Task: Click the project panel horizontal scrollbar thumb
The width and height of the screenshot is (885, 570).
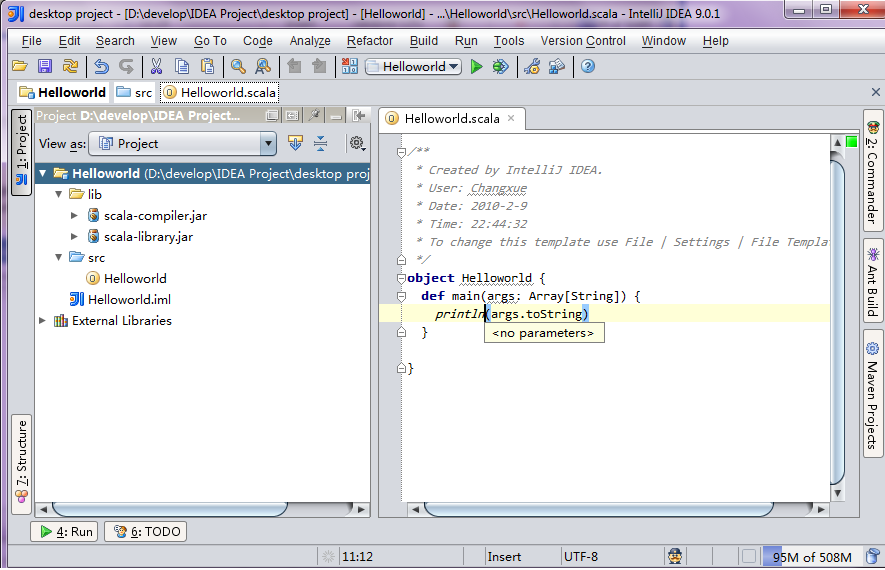Action: coord(169,509)
